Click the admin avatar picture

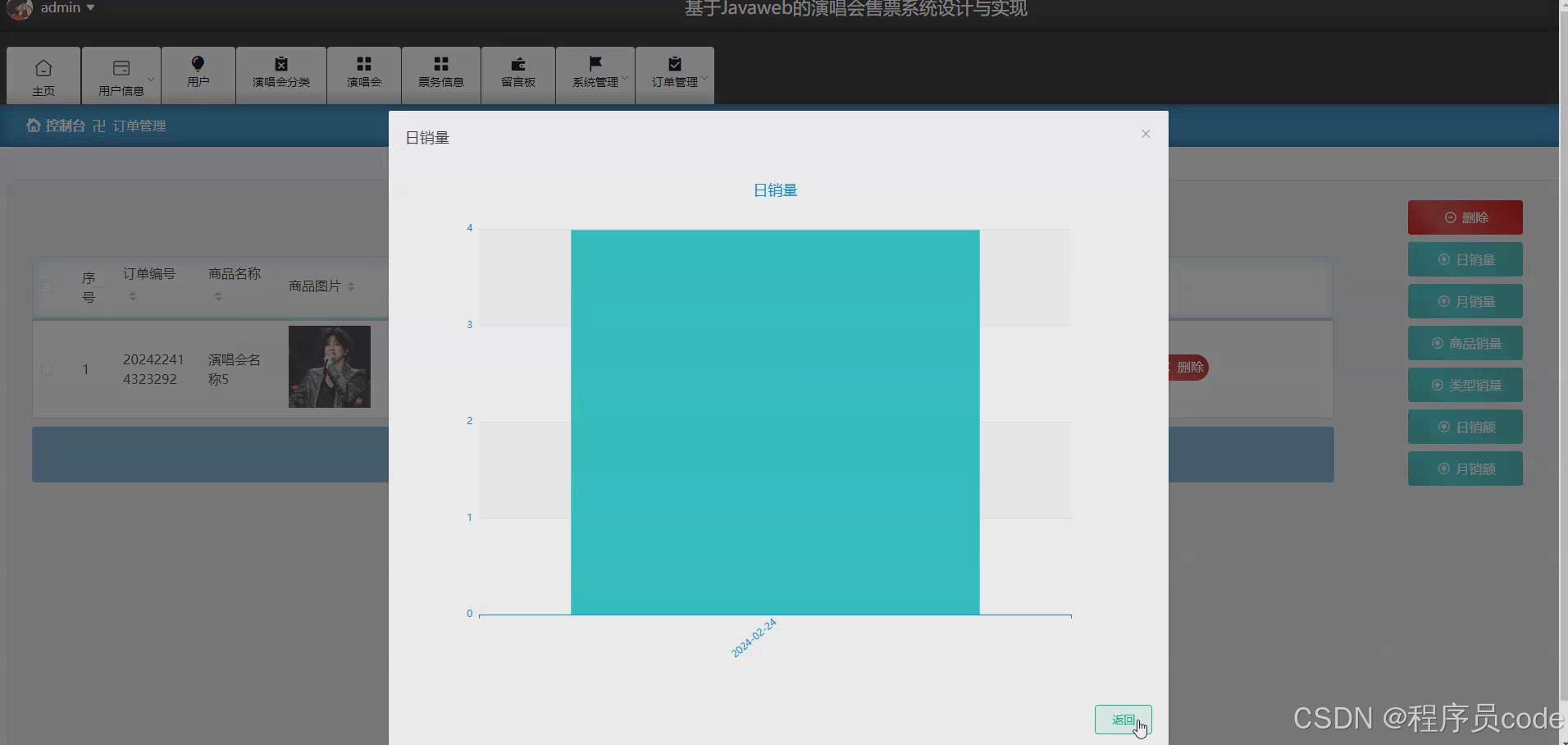pyautogui.click(x=19, y=9)
